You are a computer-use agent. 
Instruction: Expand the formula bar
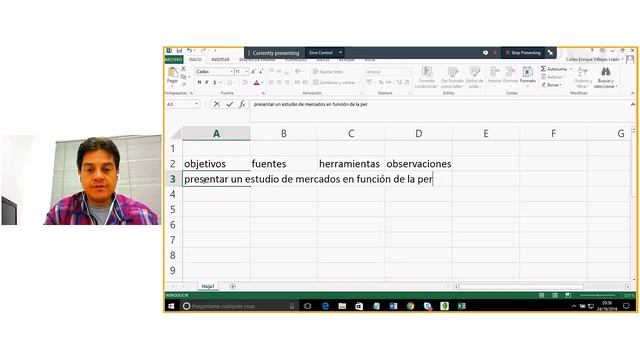633,104
